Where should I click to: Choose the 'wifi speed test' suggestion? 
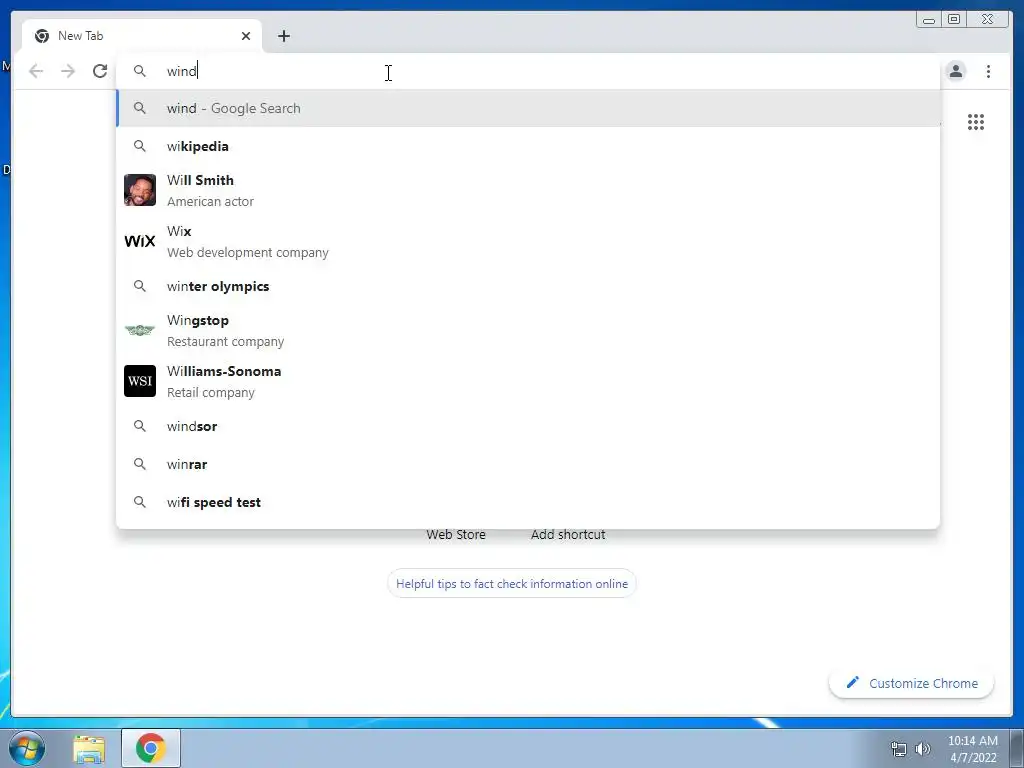click(528, 502)
